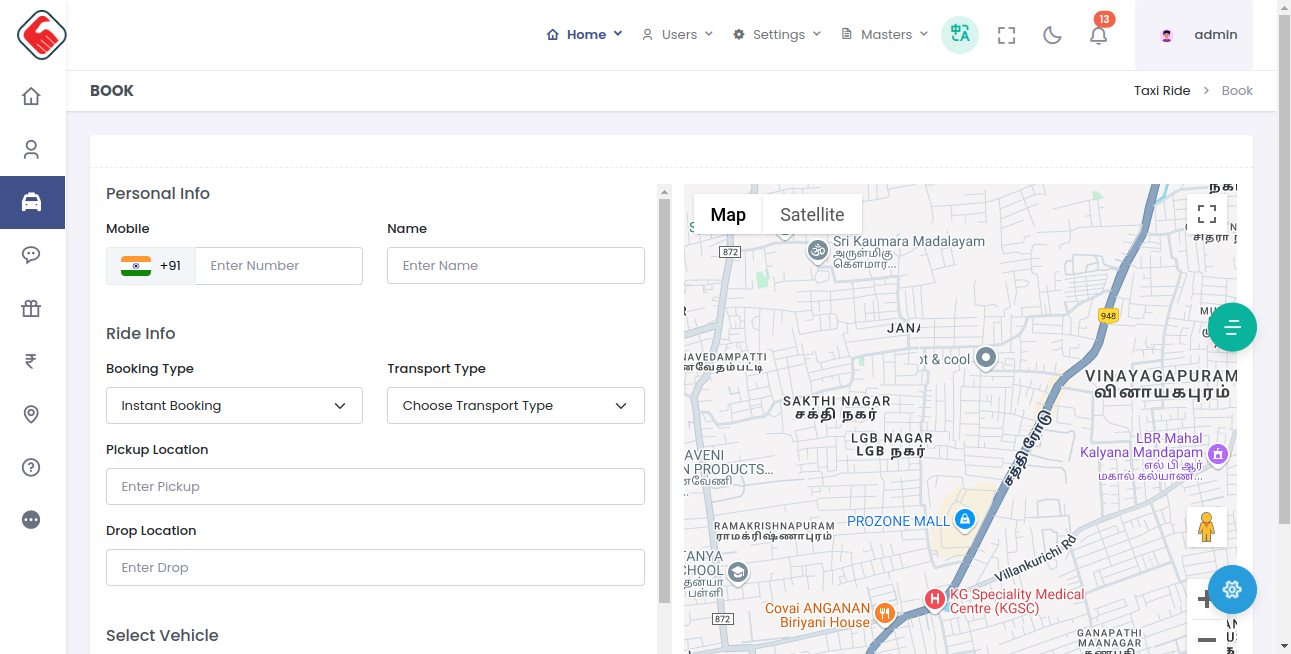Open the Masters menu
1291x654 pixels.
(x=885, y=34)
